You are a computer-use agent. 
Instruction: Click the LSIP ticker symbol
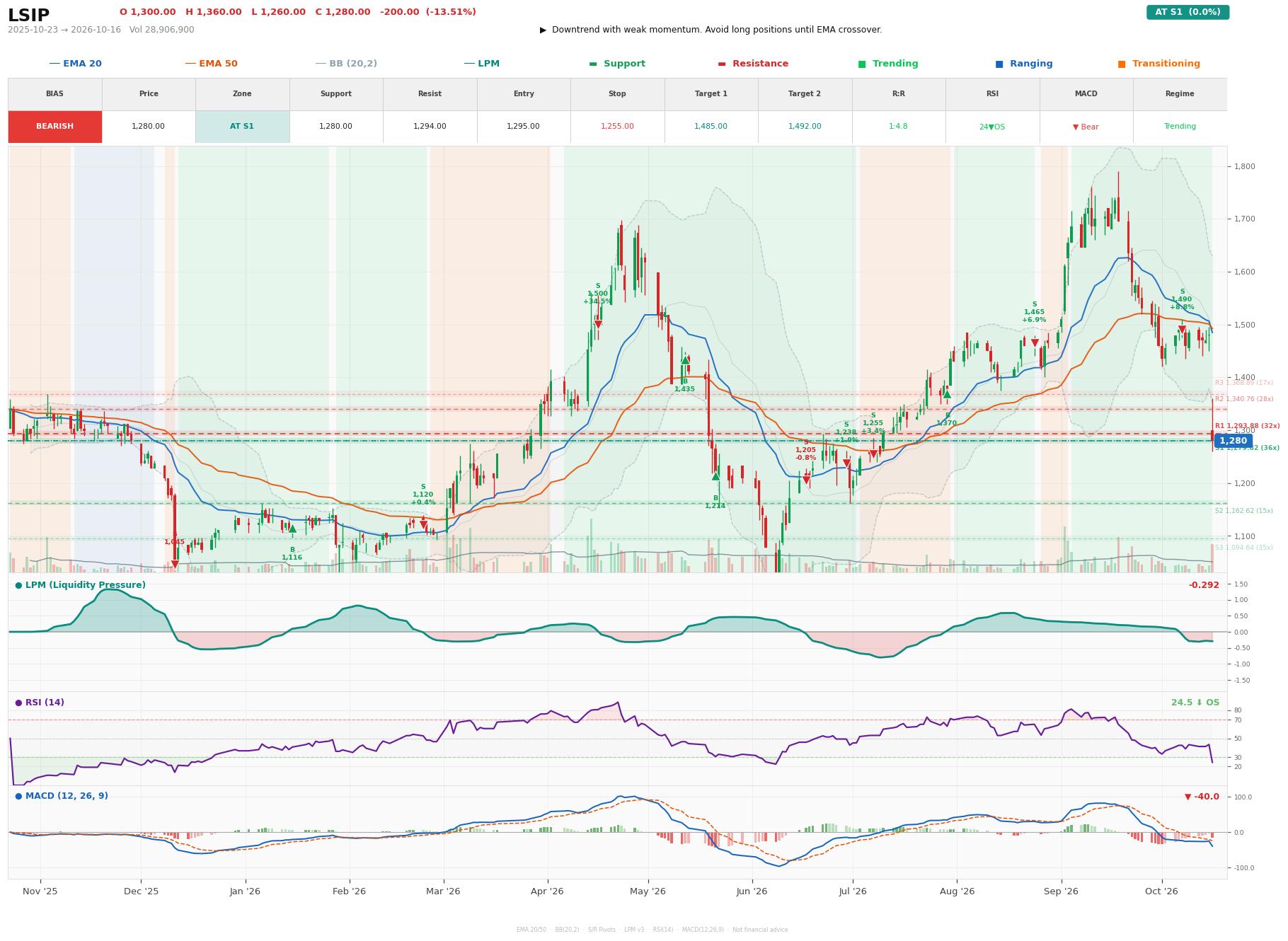pos(28,16)
